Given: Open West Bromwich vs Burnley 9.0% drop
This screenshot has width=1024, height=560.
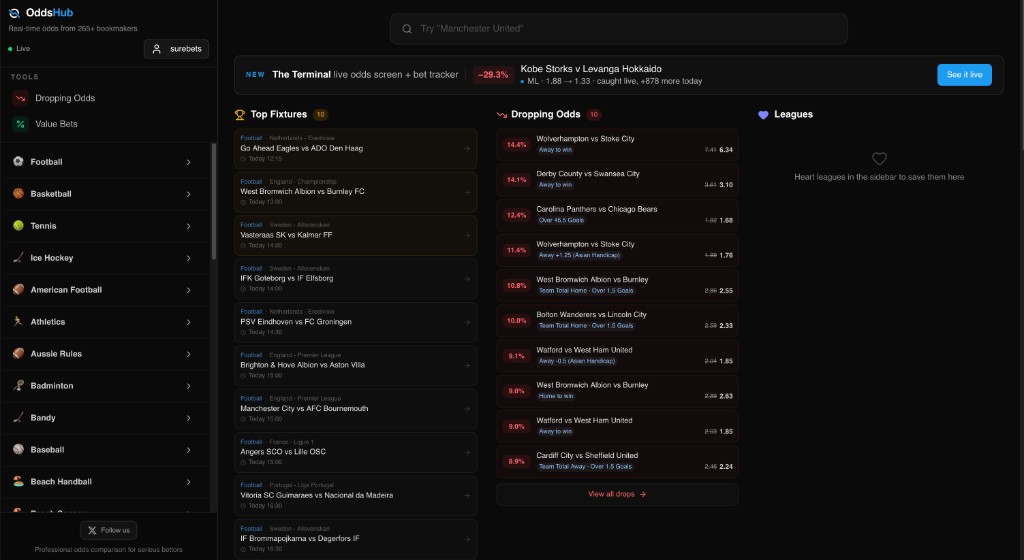Looking at the screenshot, I should [x=617, y=391].
